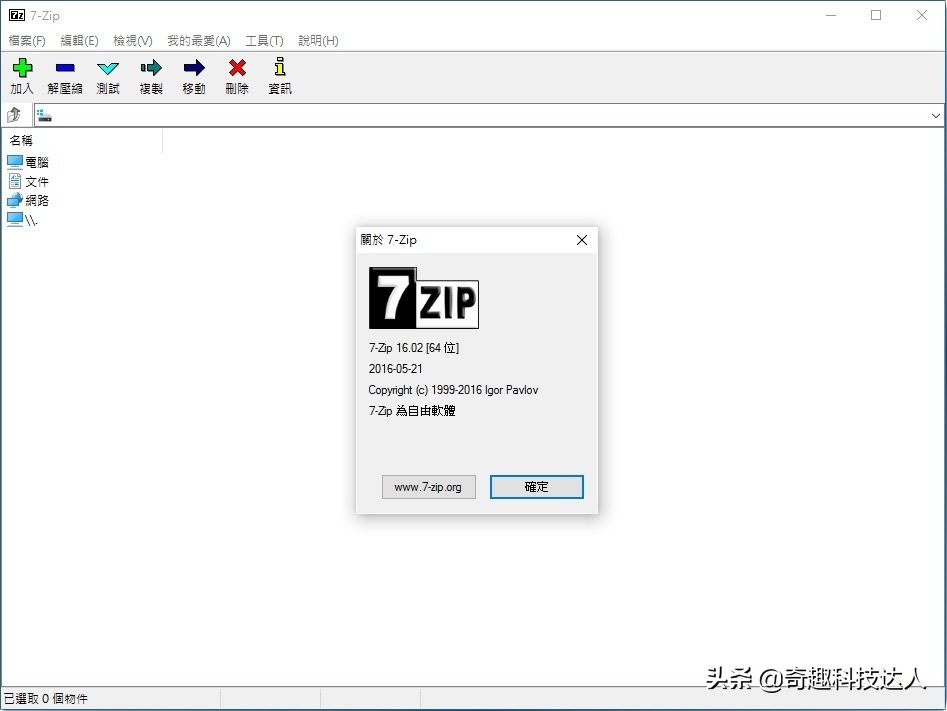947x711 pixels.
Task: Click the www.7-zip.org button
Action: click(x=428, y=487)
